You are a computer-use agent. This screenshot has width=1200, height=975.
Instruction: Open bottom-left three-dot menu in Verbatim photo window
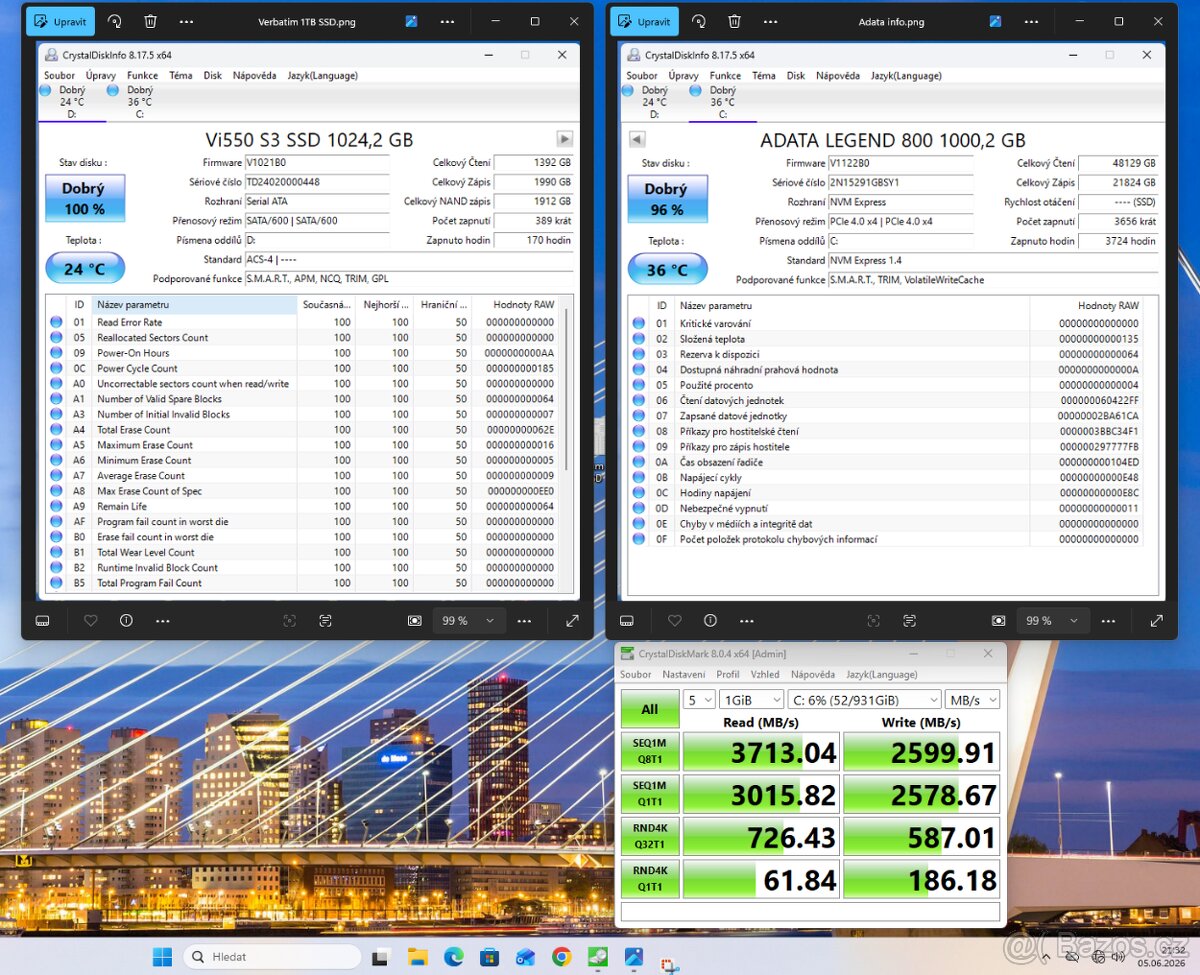(162, 621)
